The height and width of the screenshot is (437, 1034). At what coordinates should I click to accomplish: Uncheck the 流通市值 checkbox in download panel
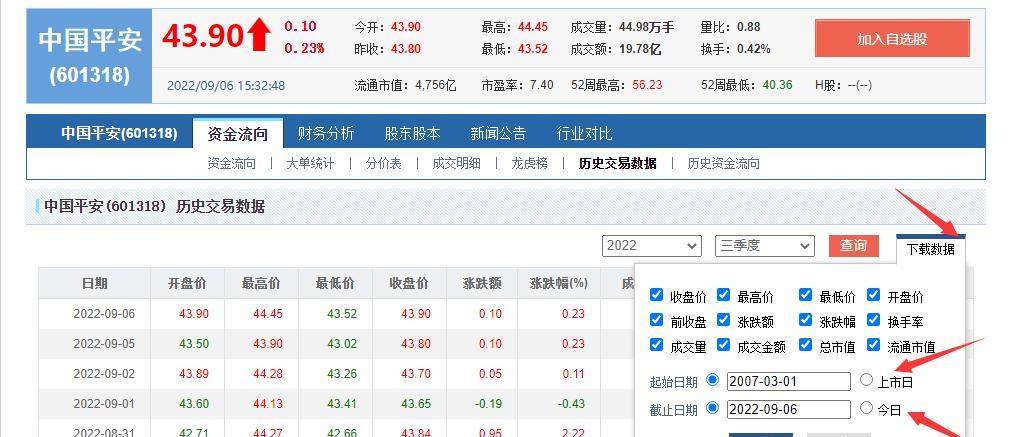coord(874,345)
